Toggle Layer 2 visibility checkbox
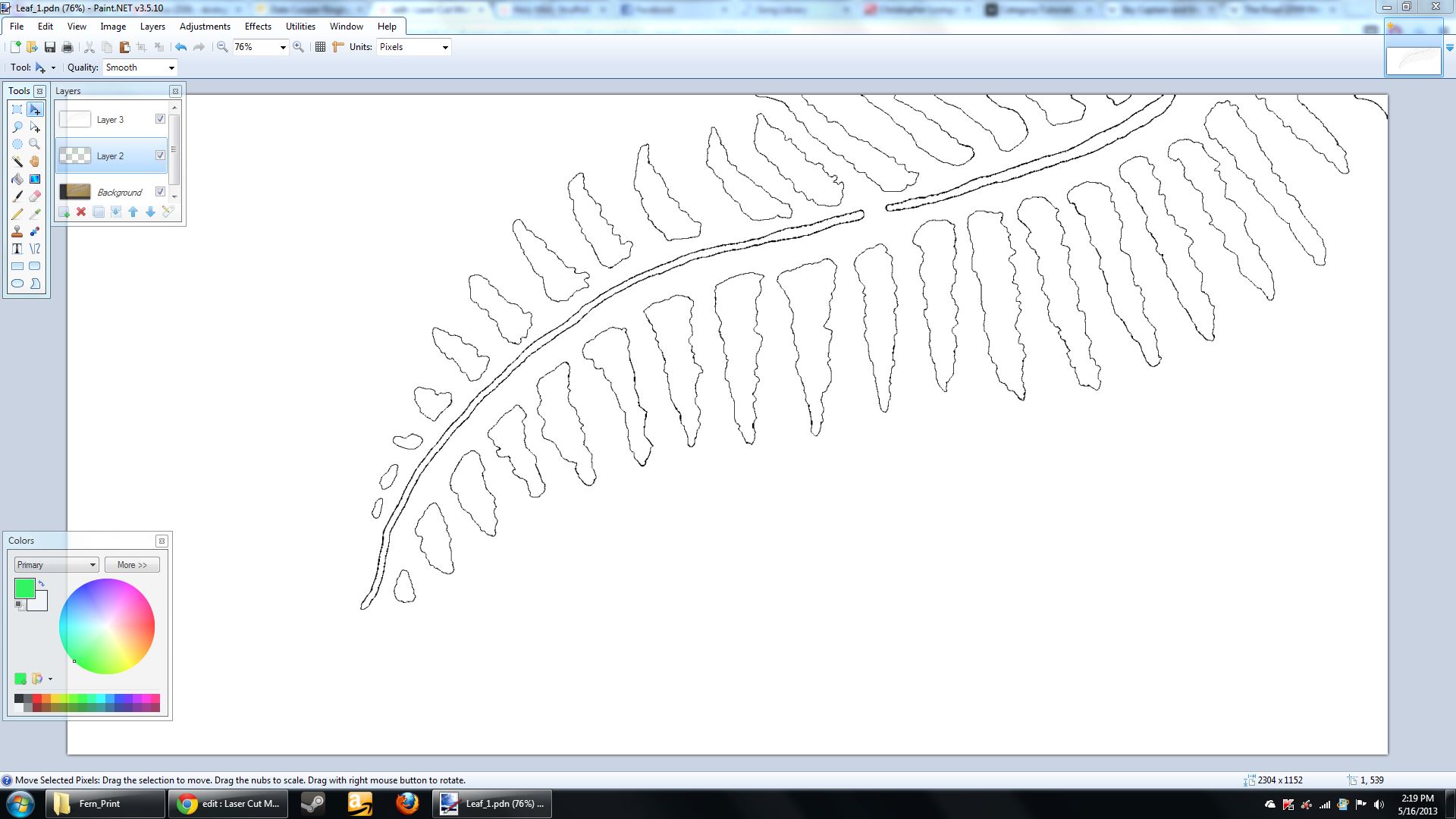This screenshot has height=819, width=1456. pyautogui.click(x=160, y=155)
